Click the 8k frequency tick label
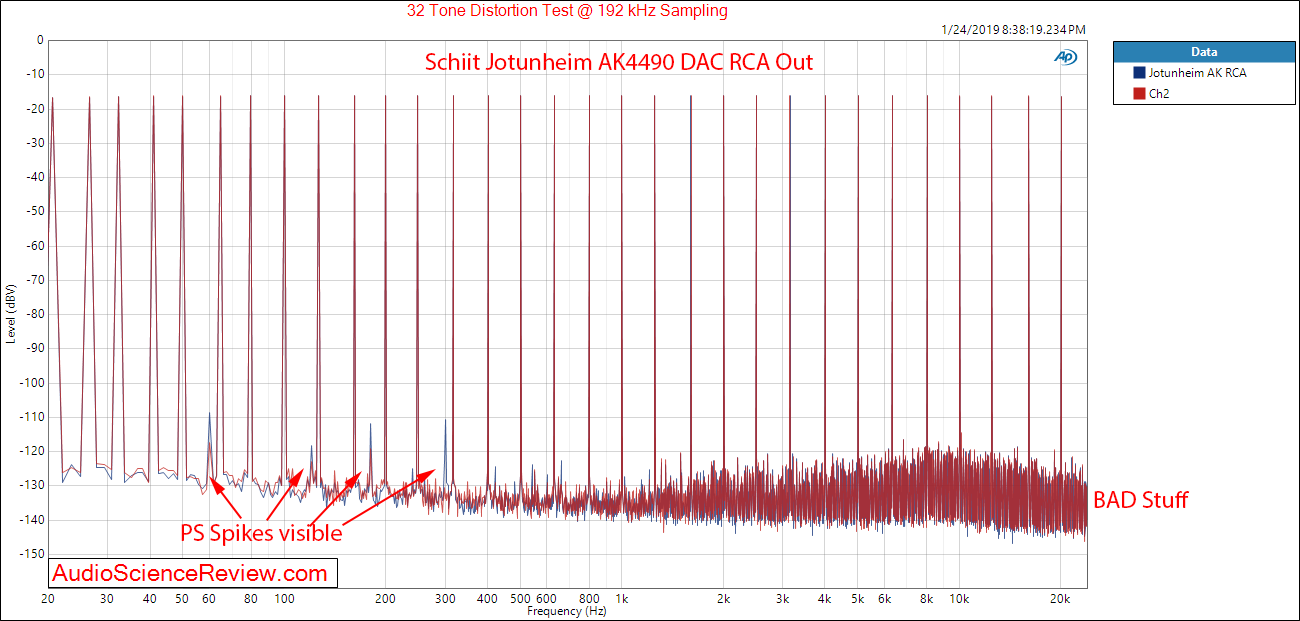 click(926, 598)
